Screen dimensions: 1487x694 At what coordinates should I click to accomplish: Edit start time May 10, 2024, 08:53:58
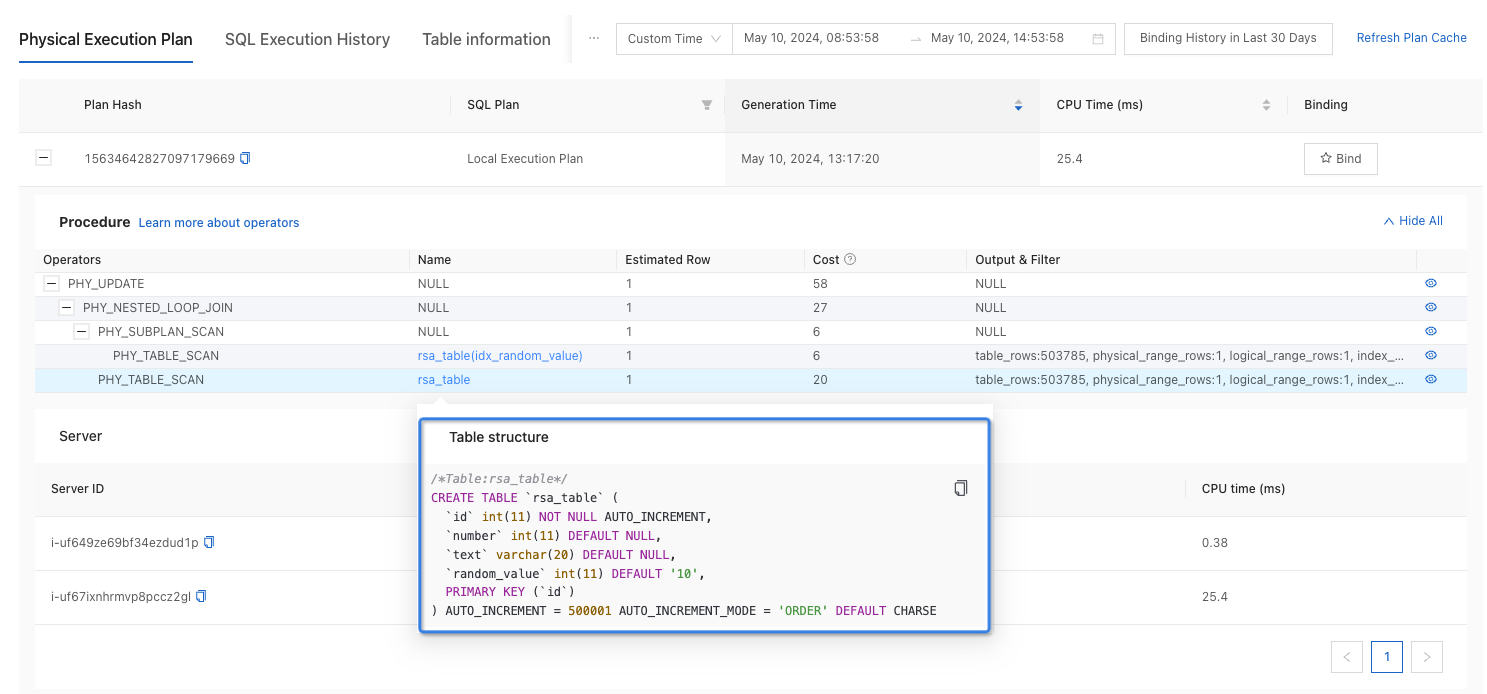click(811, 38)
